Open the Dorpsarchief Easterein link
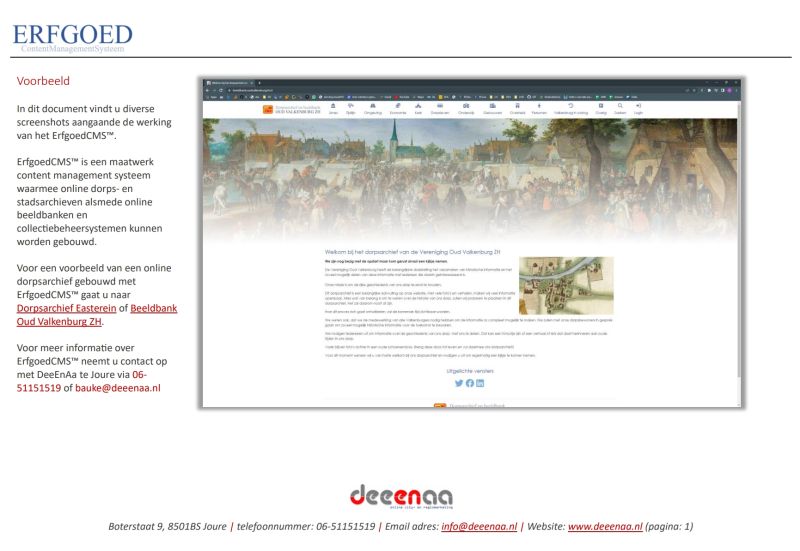Viewport: 800px width, 551px height. (66, 308)
